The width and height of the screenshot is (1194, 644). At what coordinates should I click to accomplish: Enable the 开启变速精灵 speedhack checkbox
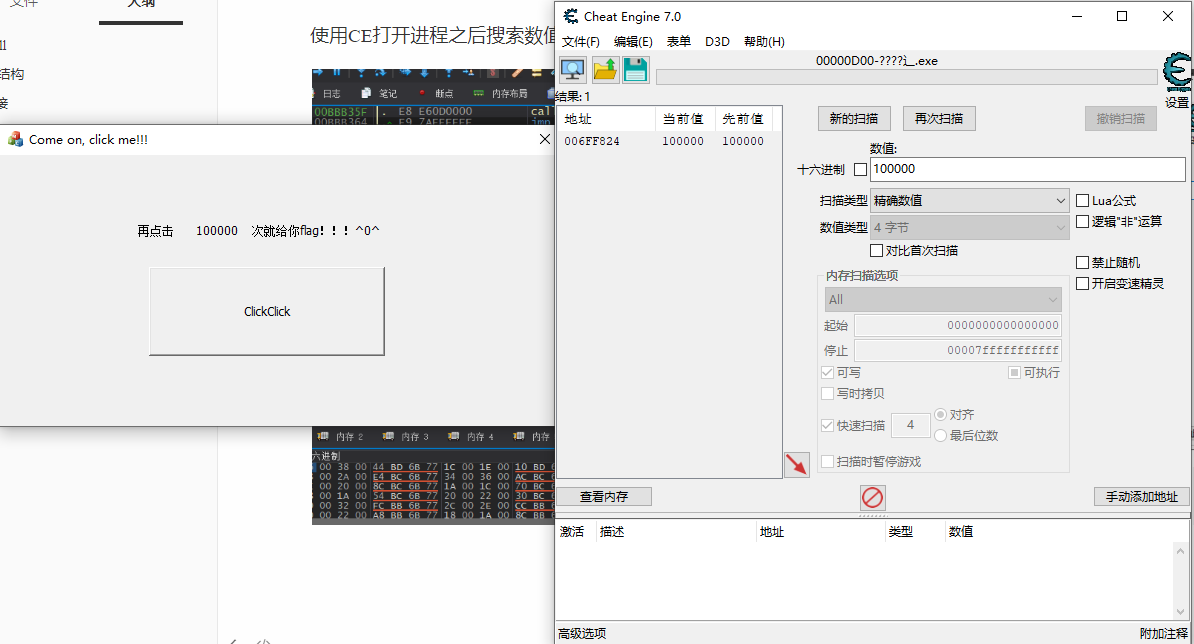[x=1082, y=284]
